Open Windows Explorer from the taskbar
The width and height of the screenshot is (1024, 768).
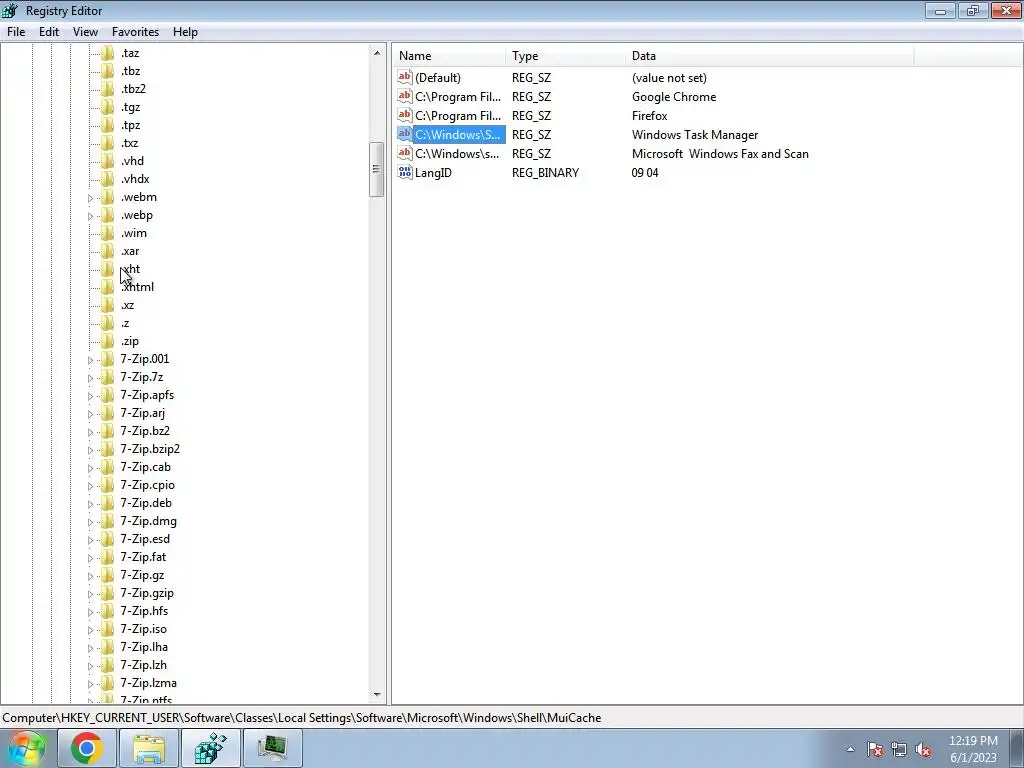[x=149, y=748]
